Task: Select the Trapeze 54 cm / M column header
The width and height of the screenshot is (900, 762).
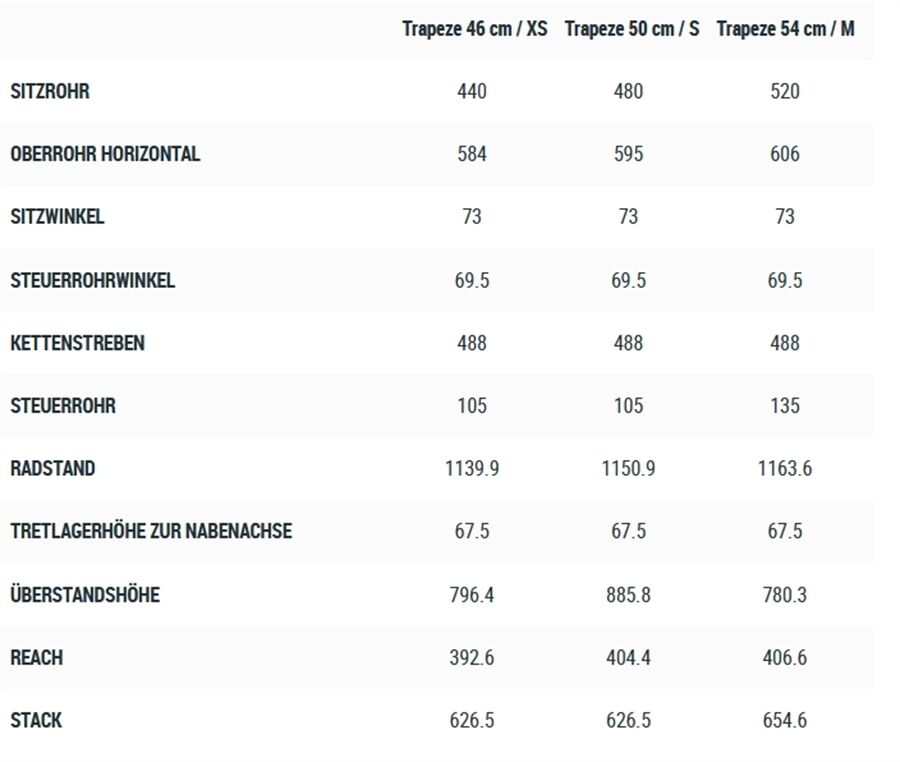Action: click(786, 29)
